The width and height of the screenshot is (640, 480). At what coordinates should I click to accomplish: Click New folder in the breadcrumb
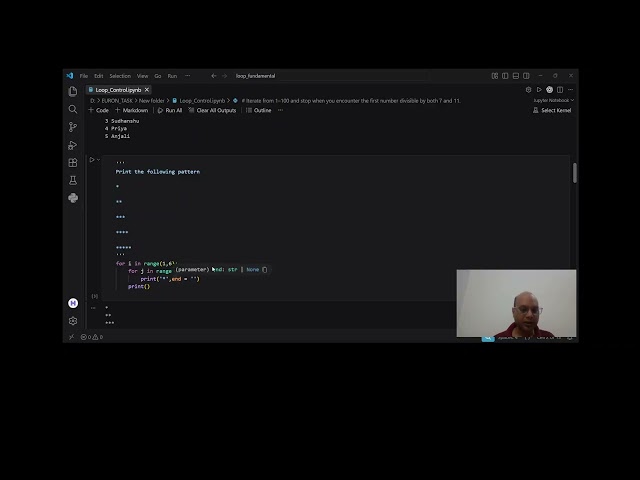click(151, 100)
